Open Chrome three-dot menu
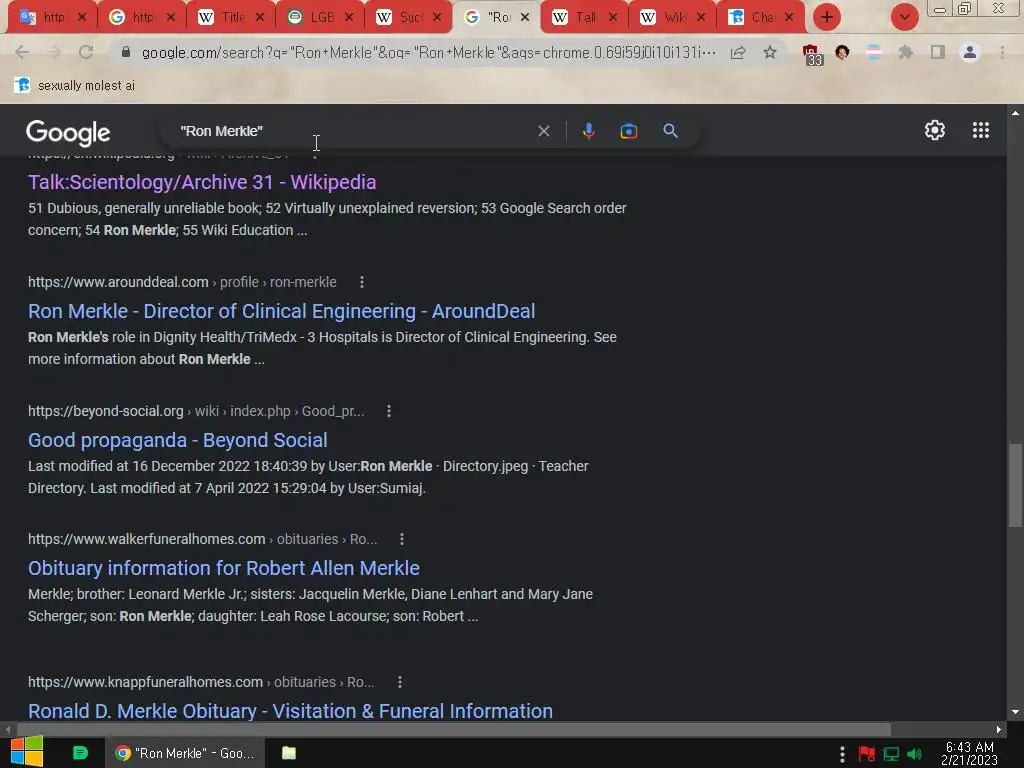 pyautogui.click(x=1002, y=52)
